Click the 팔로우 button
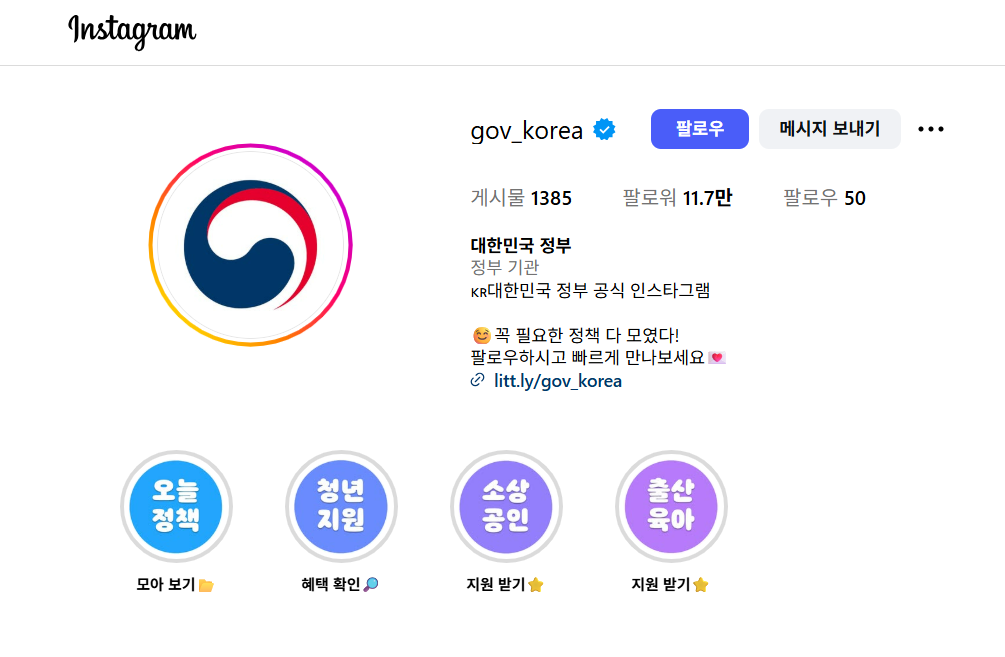 (x=699, y=129)
